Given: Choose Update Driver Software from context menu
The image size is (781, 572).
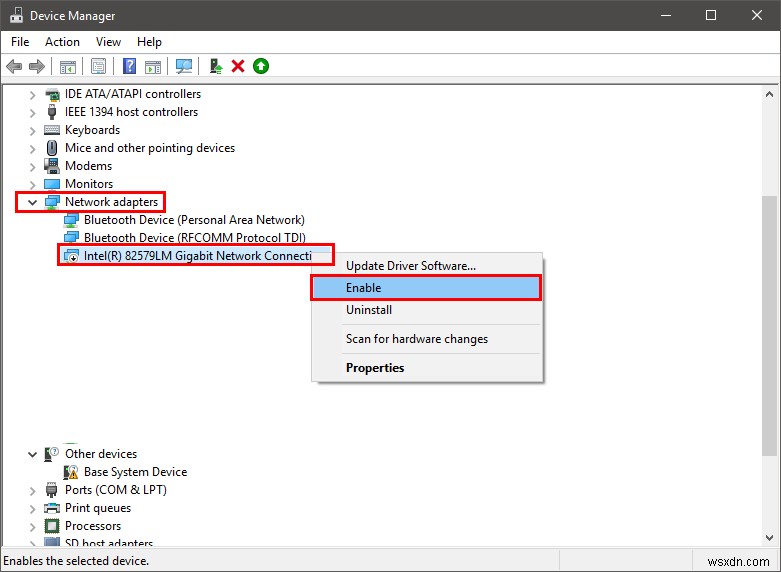Looking at the screenshot, I should [427, 266].
